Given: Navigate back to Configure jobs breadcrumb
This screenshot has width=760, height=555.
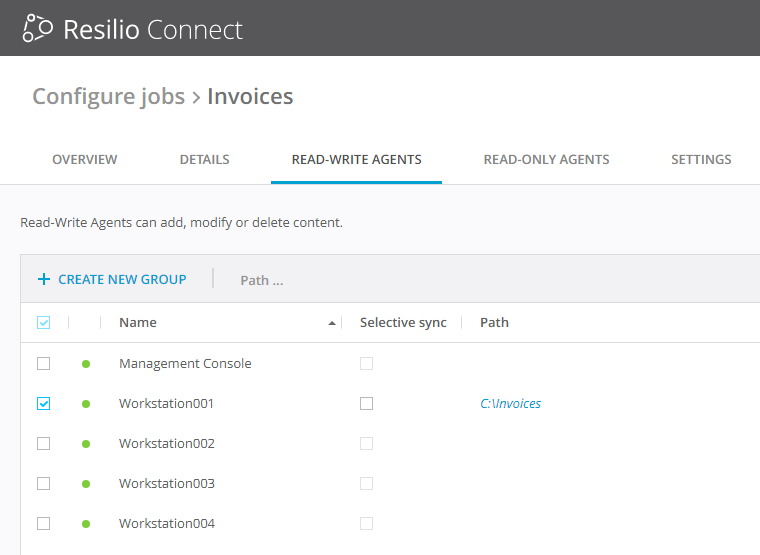Looking at the screenshot, I should (x=108, y=97).
